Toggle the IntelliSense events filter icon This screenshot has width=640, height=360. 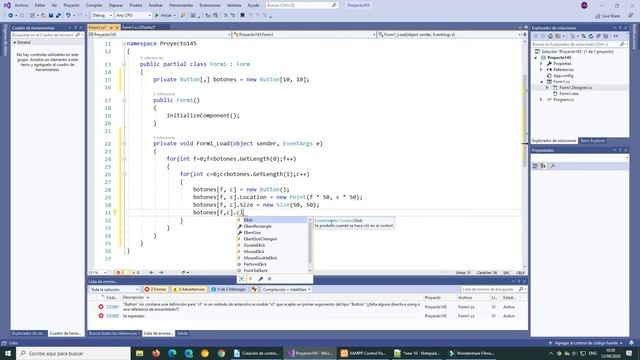click(x=251, y=279)
